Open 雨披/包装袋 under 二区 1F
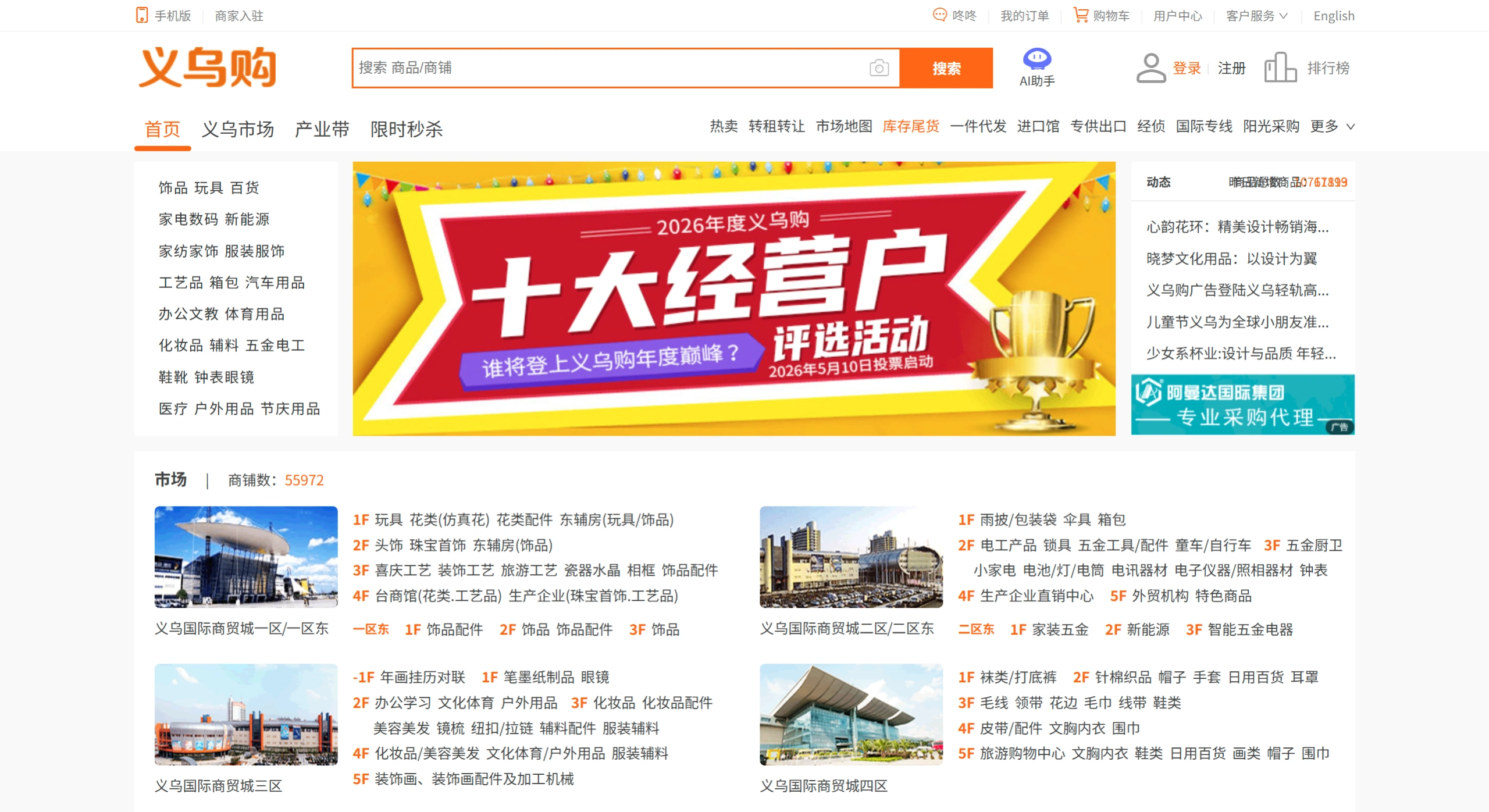This screenshot has height=812, width=1489. pos(1018,520)
